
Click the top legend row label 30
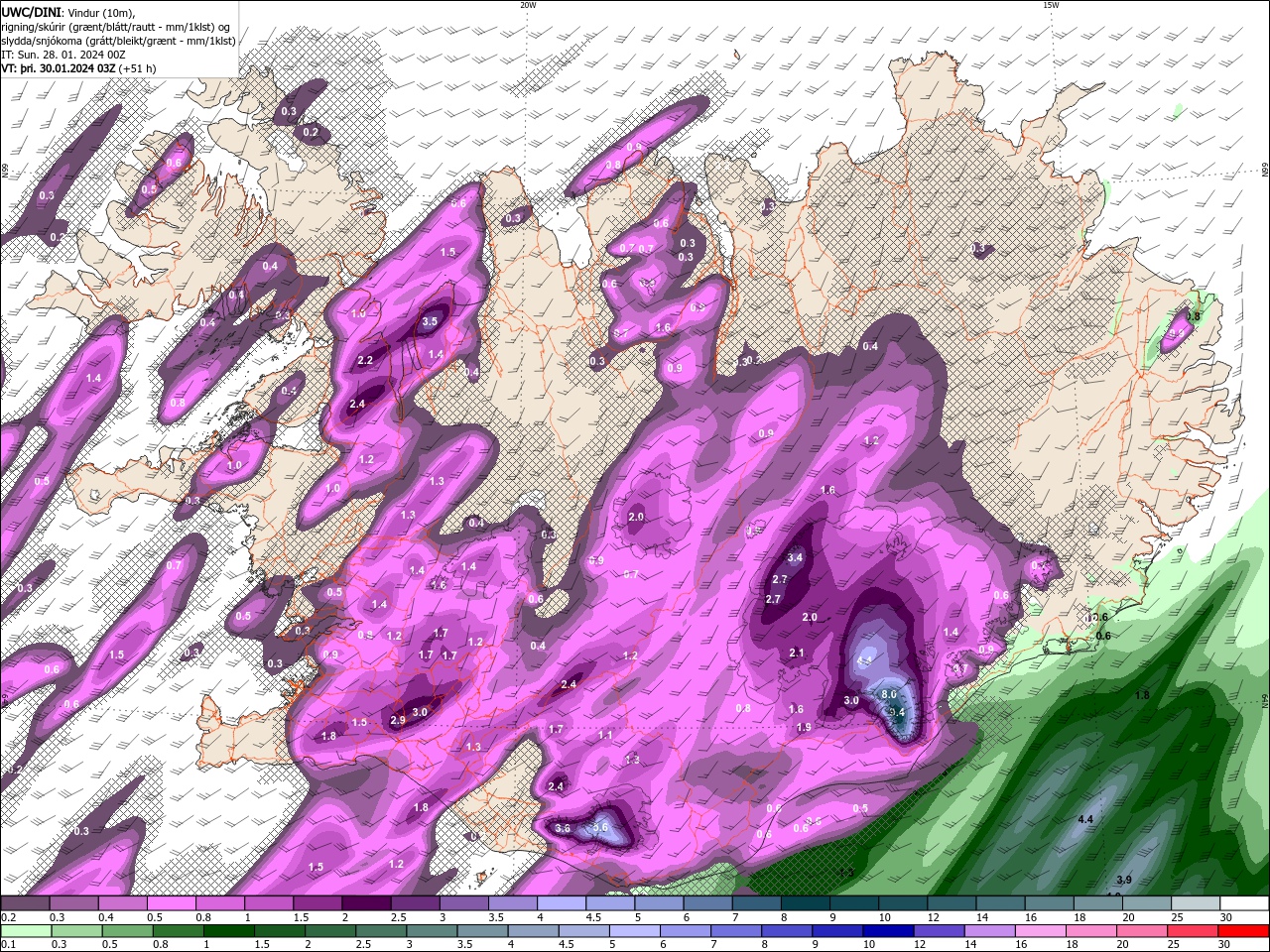(1225, 917)
